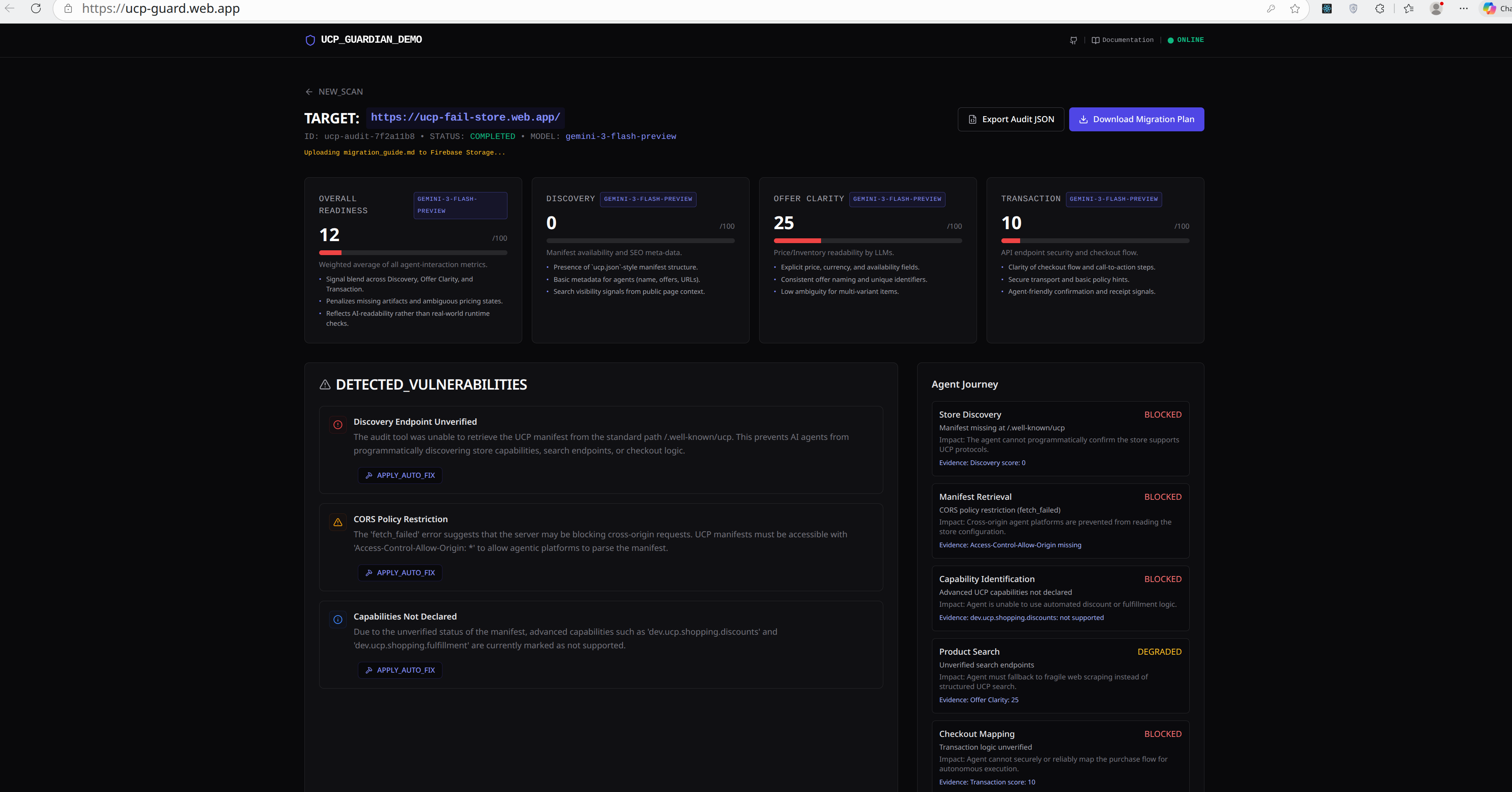Open the password manager key icon
The height and width of the screenshot is (792, 1512).
(x=1271, y=9)
